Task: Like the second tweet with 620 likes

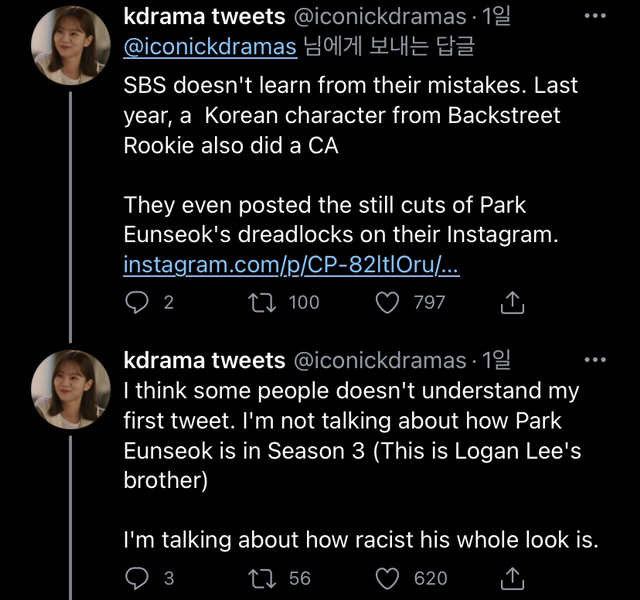Action: pyautogui.click(x=387, y=578)
